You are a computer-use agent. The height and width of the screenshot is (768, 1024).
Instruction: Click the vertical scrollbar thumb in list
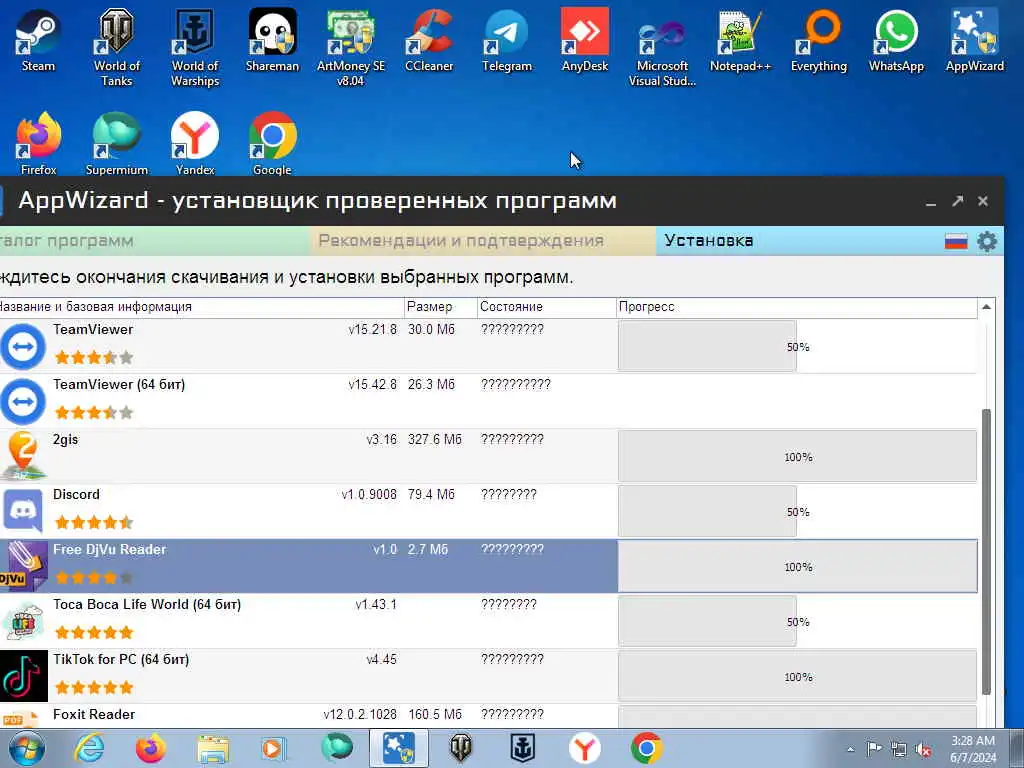[986, 552]
